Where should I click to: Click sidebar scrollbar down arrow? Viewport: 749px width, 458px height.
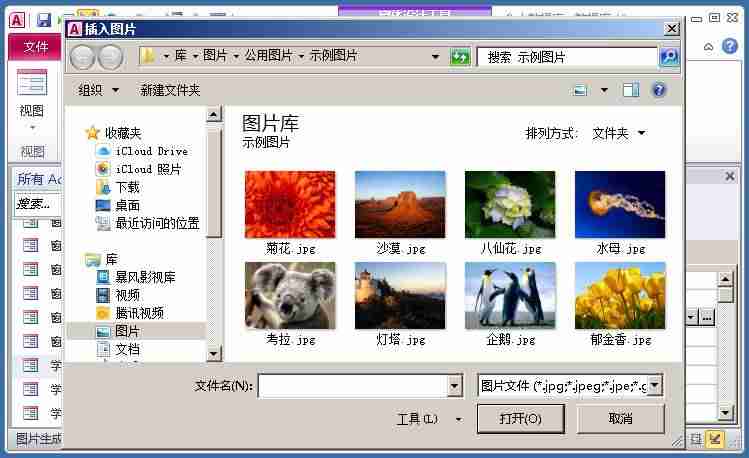point(214,353)
